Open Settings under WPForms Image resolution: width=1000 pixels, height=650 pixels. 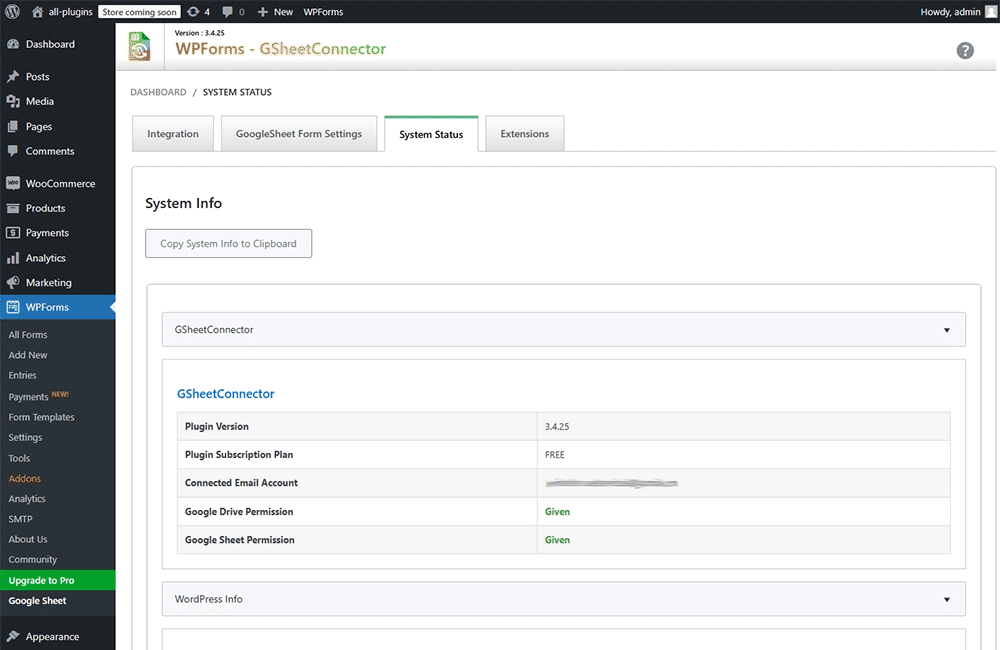tap(26, 438)
